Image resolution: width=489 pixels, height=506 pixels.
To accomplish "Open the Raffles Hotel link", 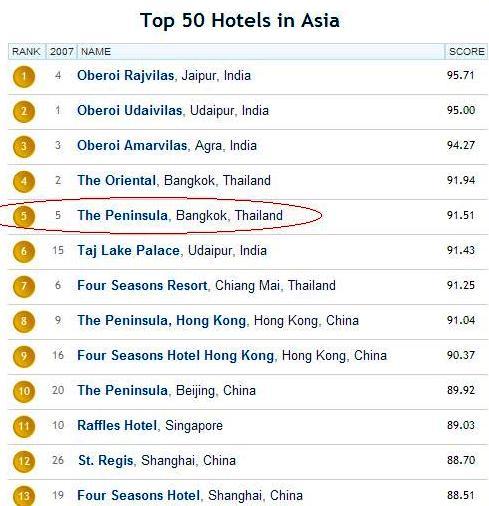I will [x=117, y=426].
